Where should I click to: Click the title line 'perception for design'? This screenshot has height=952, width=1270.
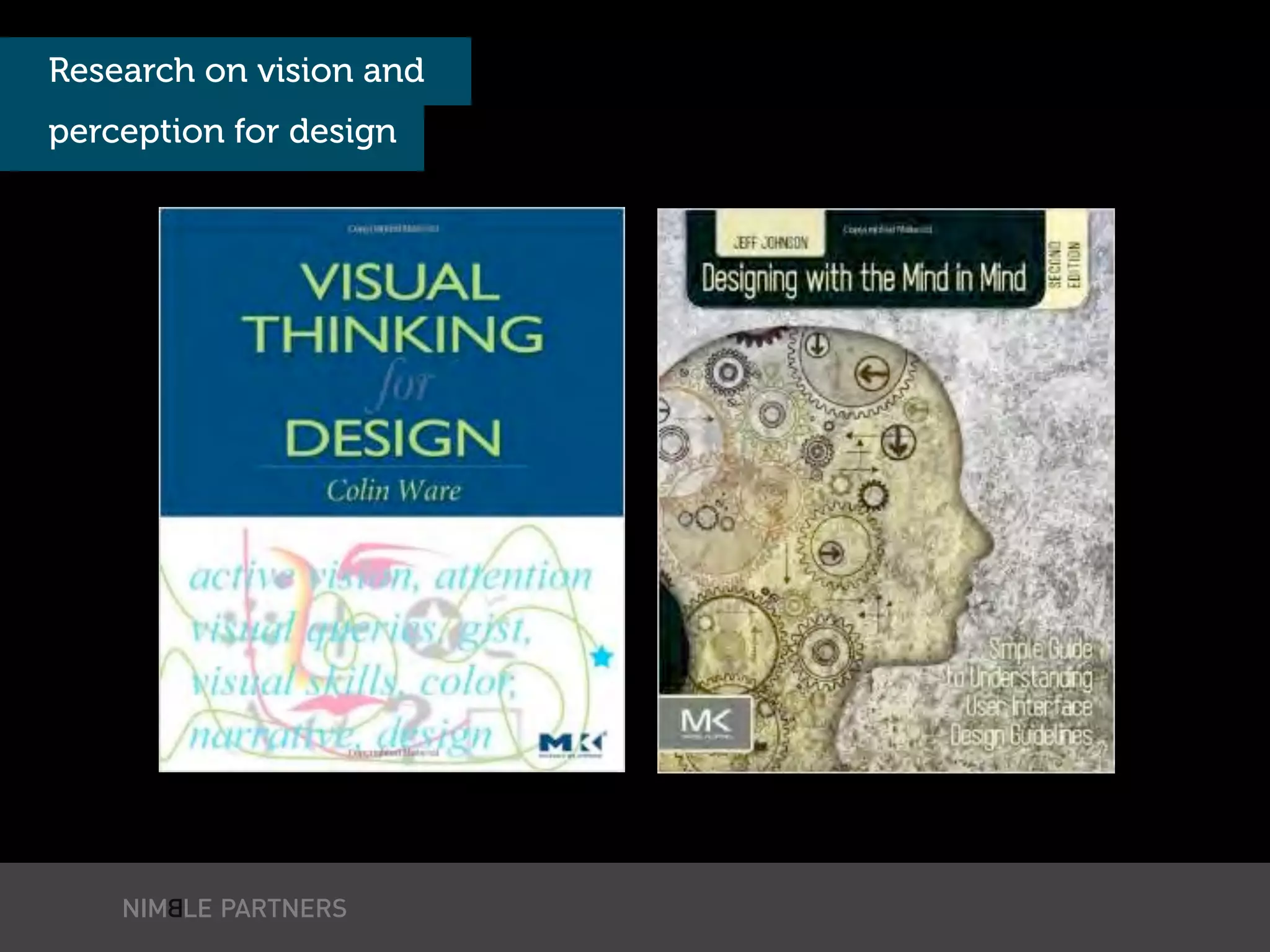click(x=223, y=132)
